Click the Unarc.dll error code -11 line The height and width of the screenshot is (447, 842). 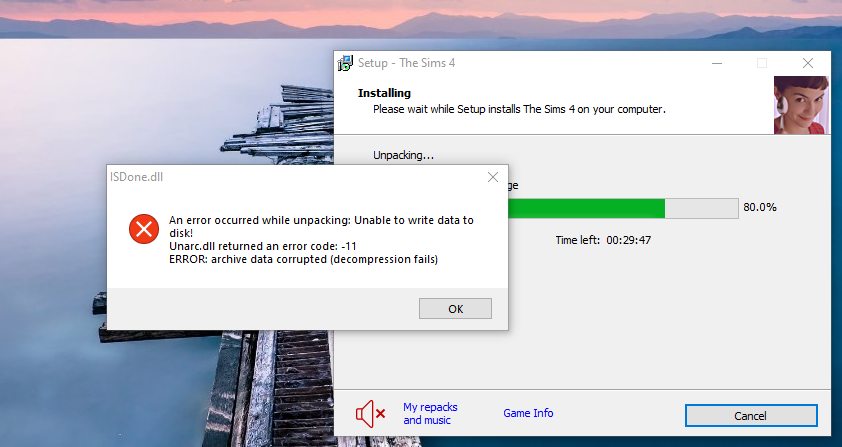click(x=263, y=246)
